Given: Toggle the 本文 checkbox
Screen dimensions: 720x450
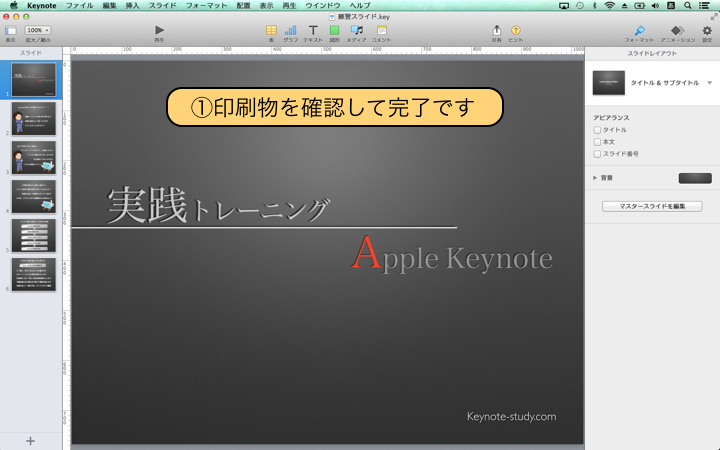Looking at the screenshot, I should [597, 141].
